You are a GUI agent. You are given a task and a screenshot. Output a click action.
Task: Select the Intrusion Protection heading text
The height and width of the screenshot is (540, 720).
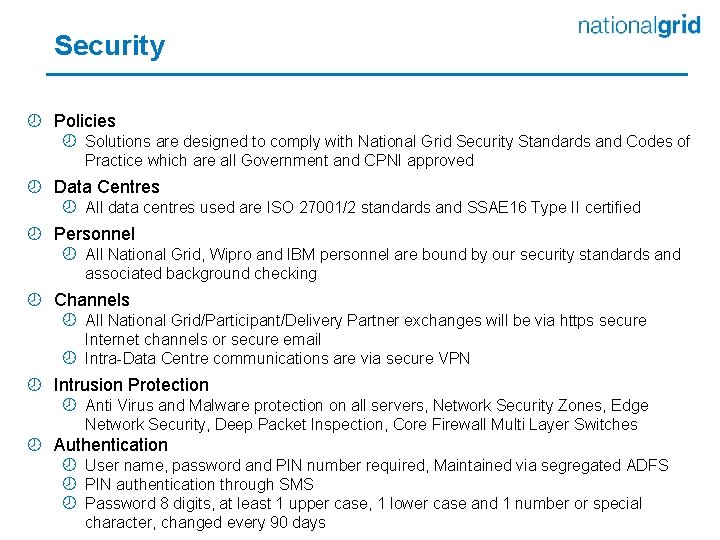(131, 385)
